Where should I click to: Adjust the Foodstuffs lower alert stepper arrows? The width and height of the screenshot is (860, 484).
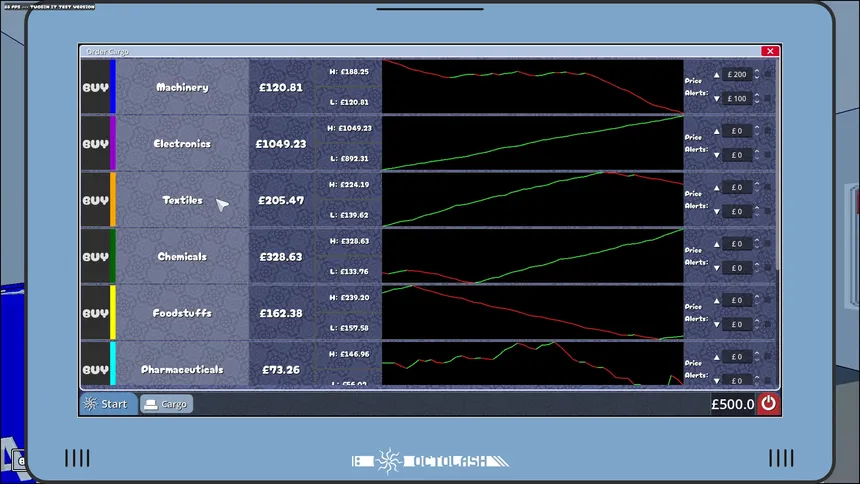757,324
